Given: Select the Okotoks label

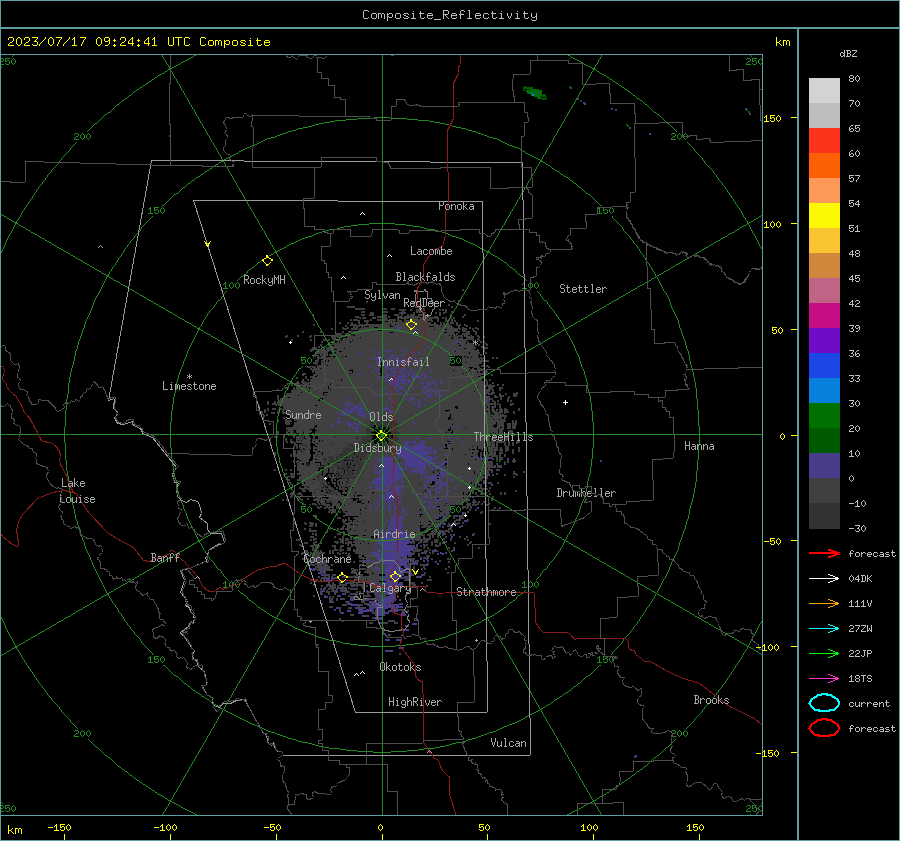Looking at the screenshot, I should [x=400, y=667].
